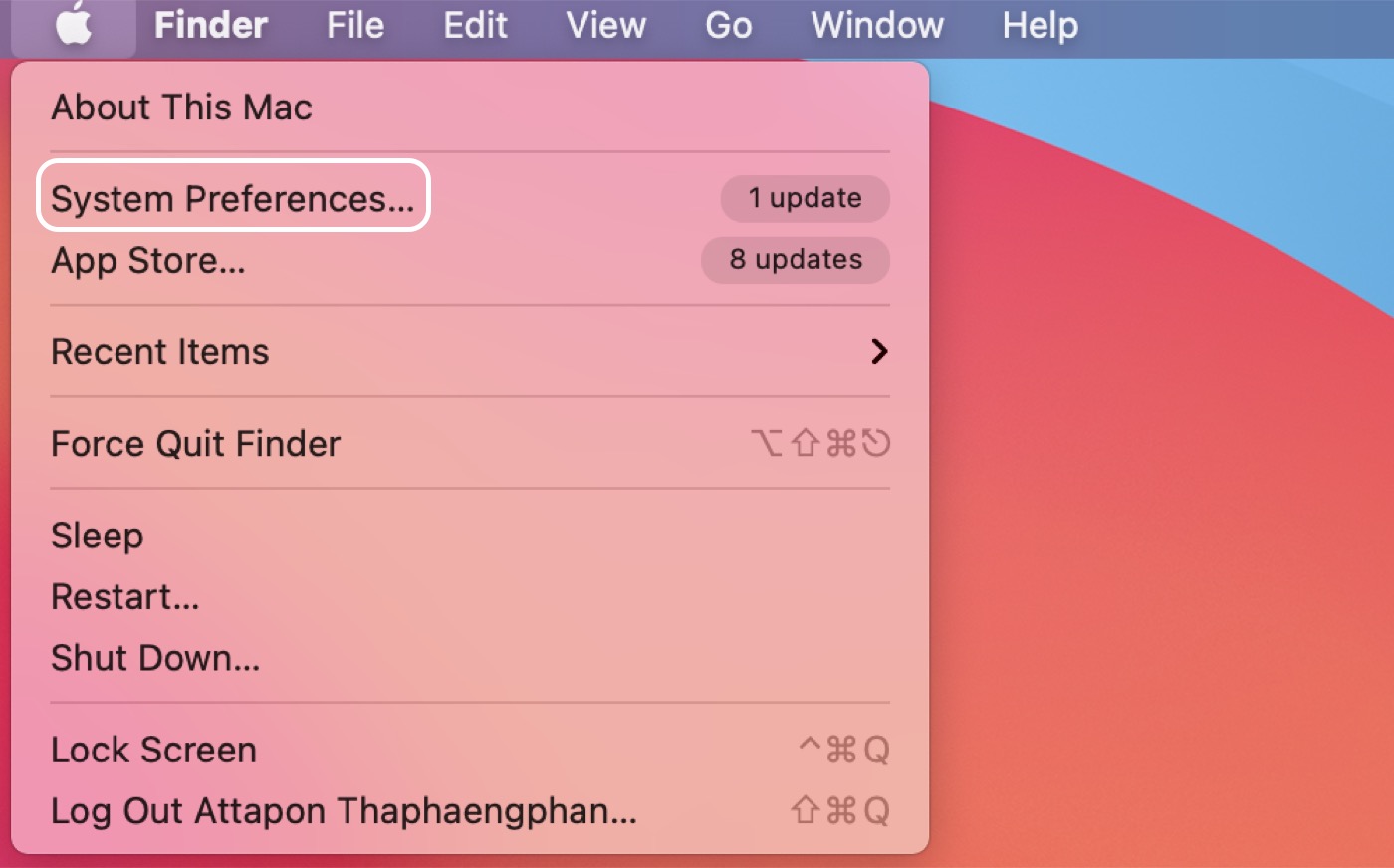The width and height of the screenshot is (1394, 868).
Task: Click the Apple logo in the menu bar
Action: tap(74, 25)
